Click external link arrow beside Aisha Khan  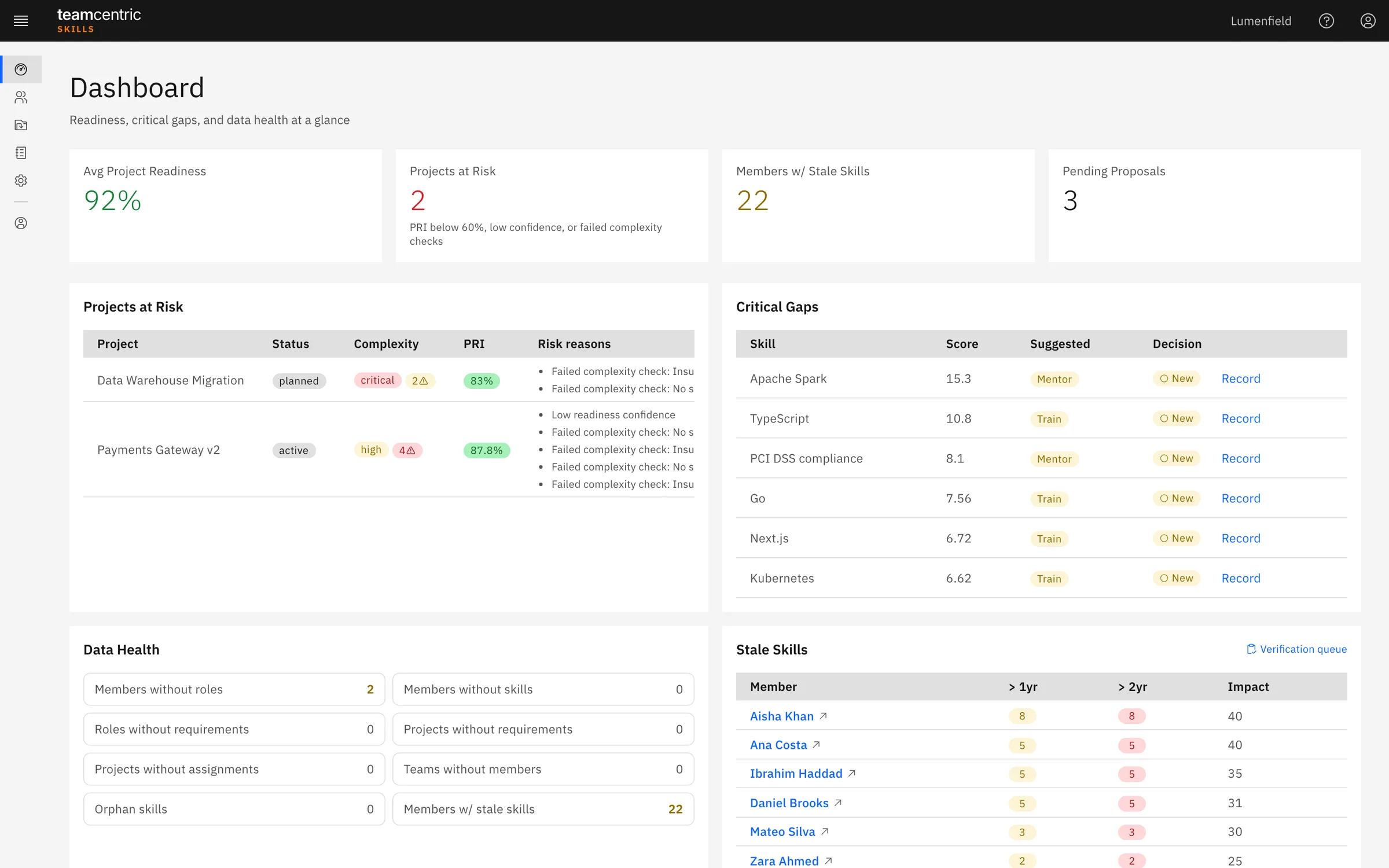pyautogui.click(x=824, y=716)
